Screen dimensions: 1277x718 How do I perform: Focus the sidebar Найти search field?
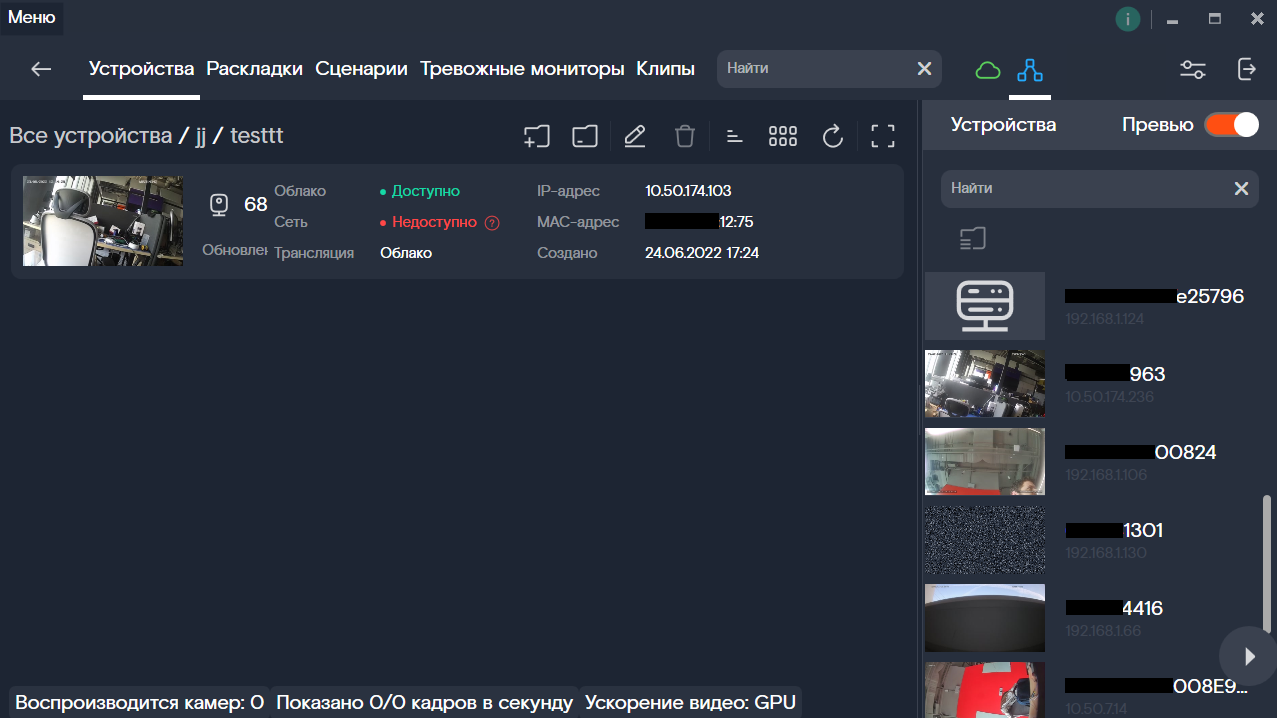tap(1100, 188)
